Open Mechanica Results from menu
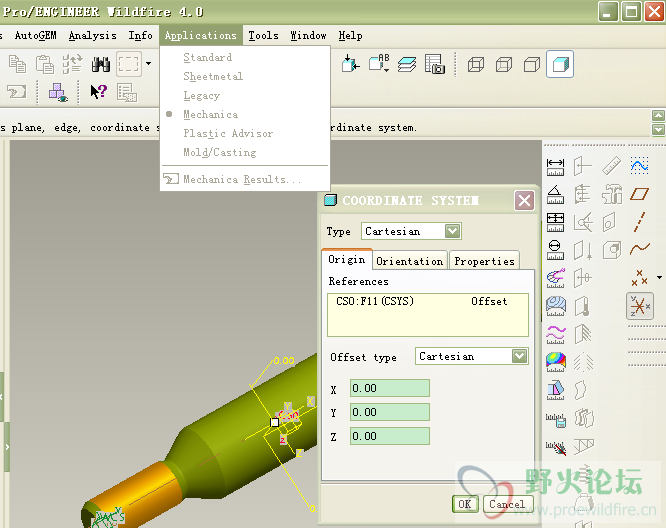The image size is (666, 528). 242,179
